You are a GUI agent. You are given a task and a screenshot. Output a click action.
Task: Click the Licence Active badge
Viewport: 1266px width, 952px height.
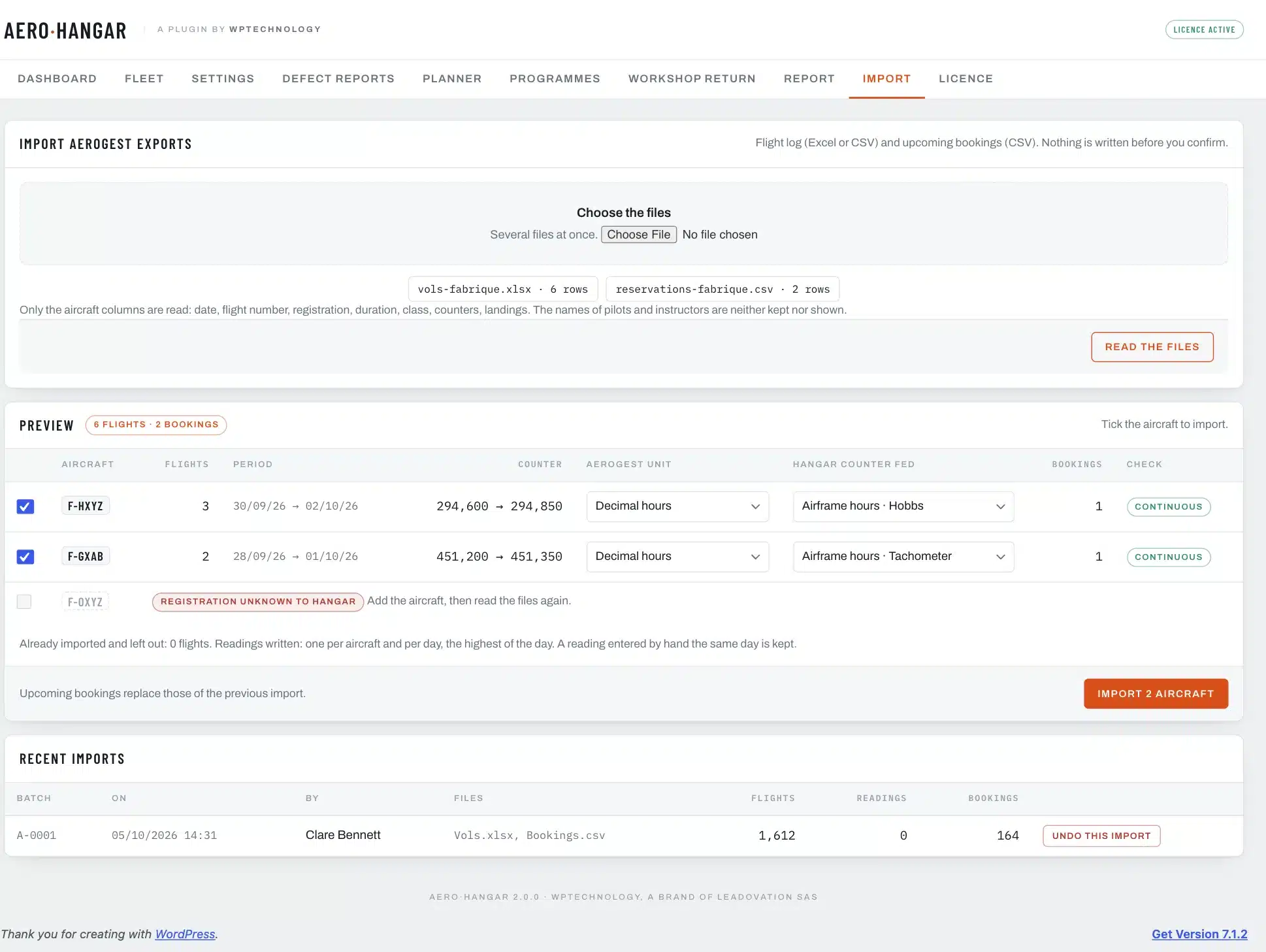pos(1204,30)
